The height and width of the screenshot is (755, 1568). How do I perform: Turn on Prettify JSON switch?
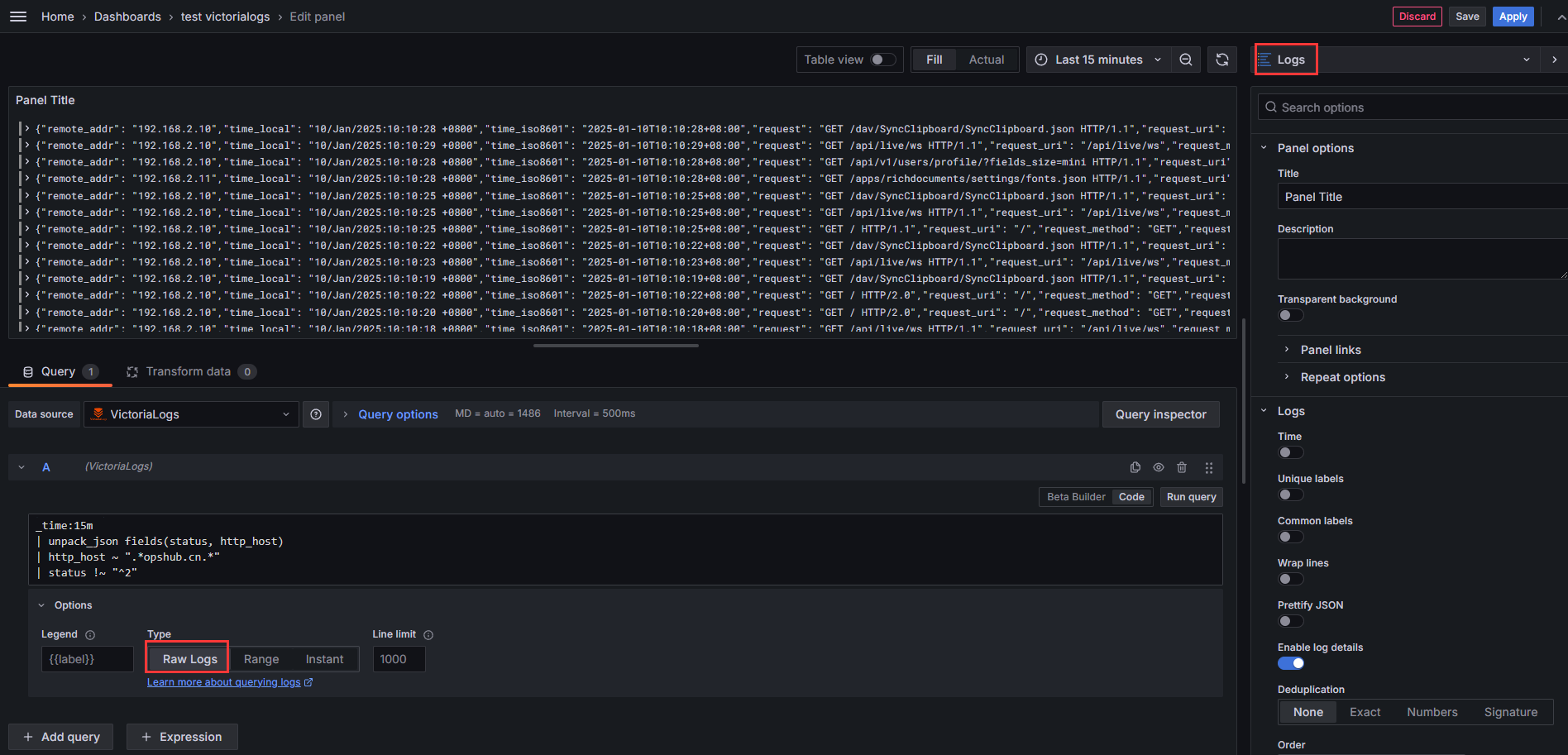coord(1290,621)
